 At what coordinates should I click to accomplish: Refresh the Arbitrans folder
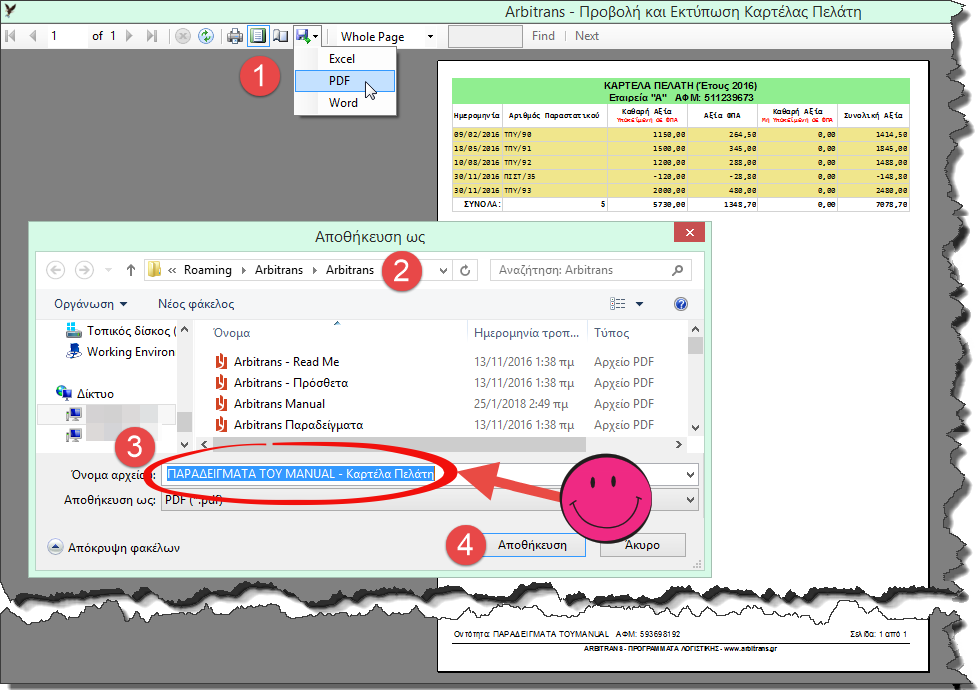pyautogui.click(x=465, y=270)
